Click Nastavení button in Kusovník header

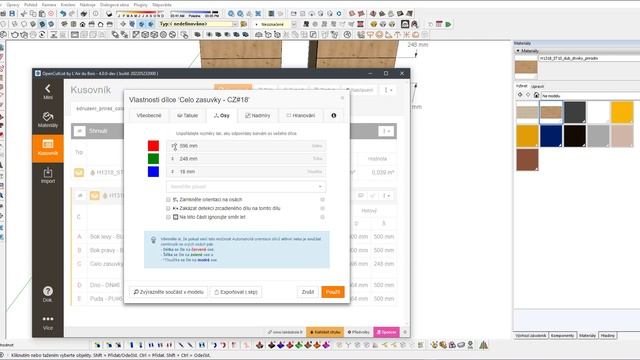(359, 90)
